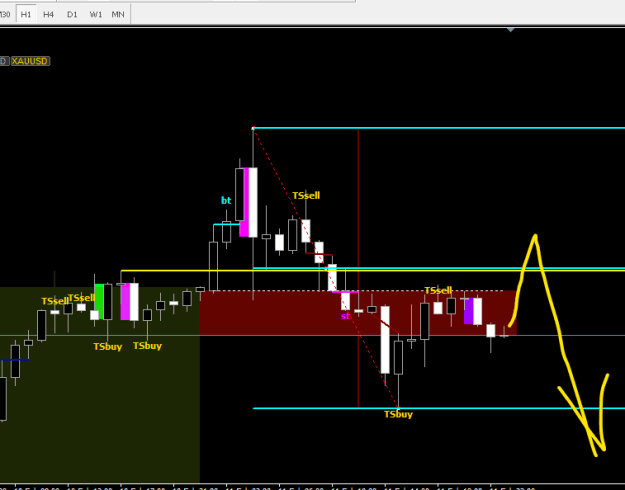Select the yellow horizontal level line

373,271
